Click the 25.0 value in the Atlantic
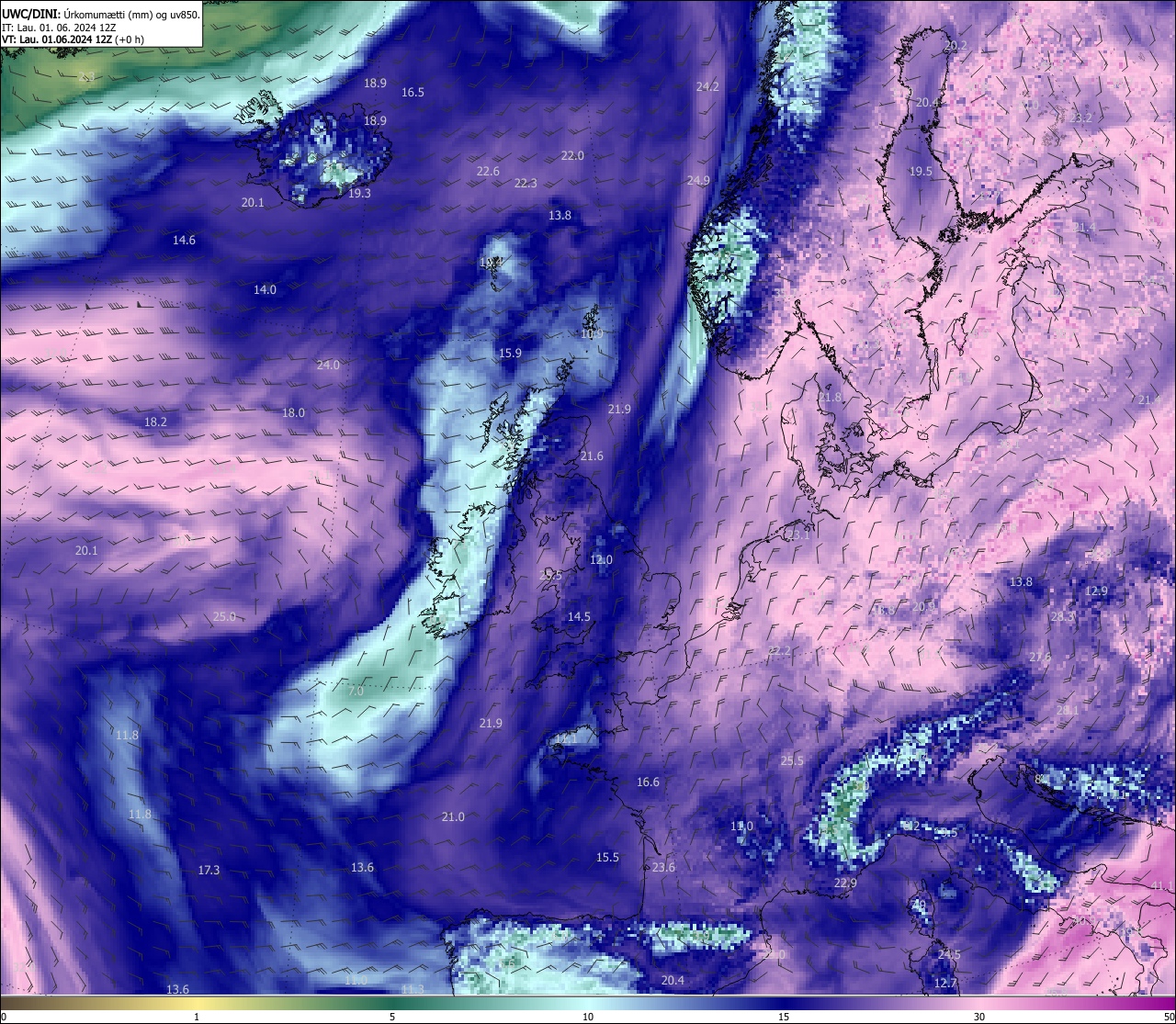The width and height of the screenshot is (1176, 1024). (224, 617)
